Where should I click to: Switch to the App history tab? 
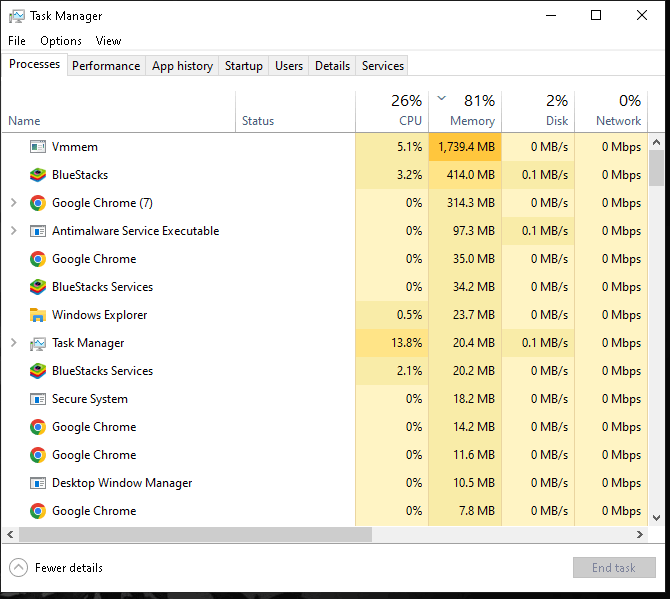click(x=182, y=66)
